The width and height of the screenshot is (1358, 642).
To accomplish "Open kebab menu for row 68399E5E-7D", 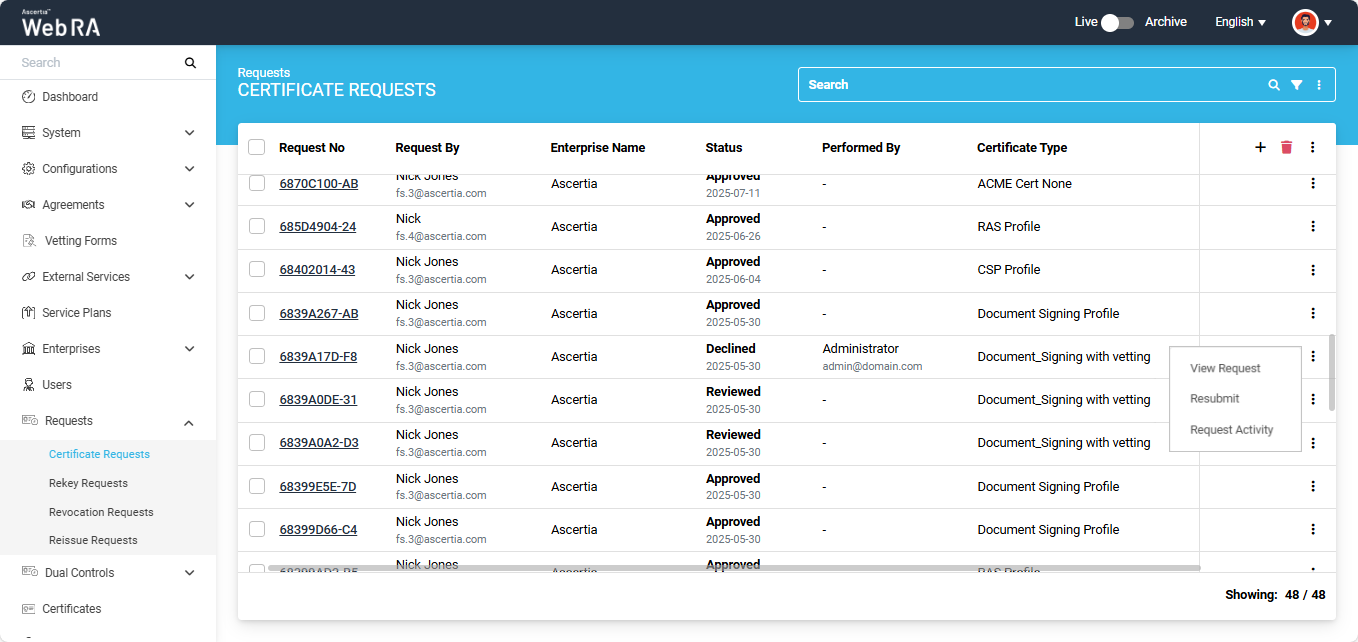I will (1312, 486).
